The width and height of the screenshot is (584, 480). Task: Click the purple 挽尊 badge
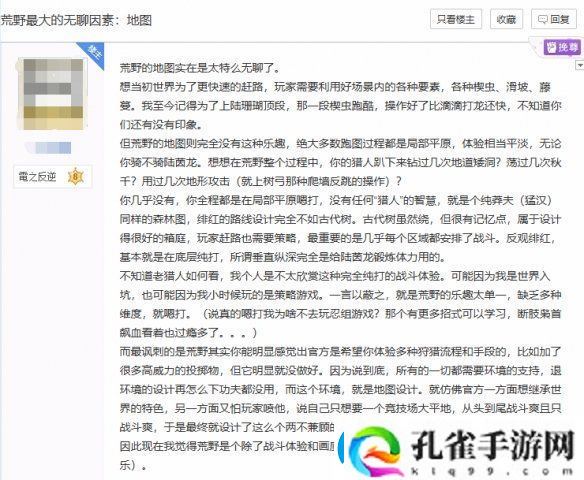[x=562, y=47]
